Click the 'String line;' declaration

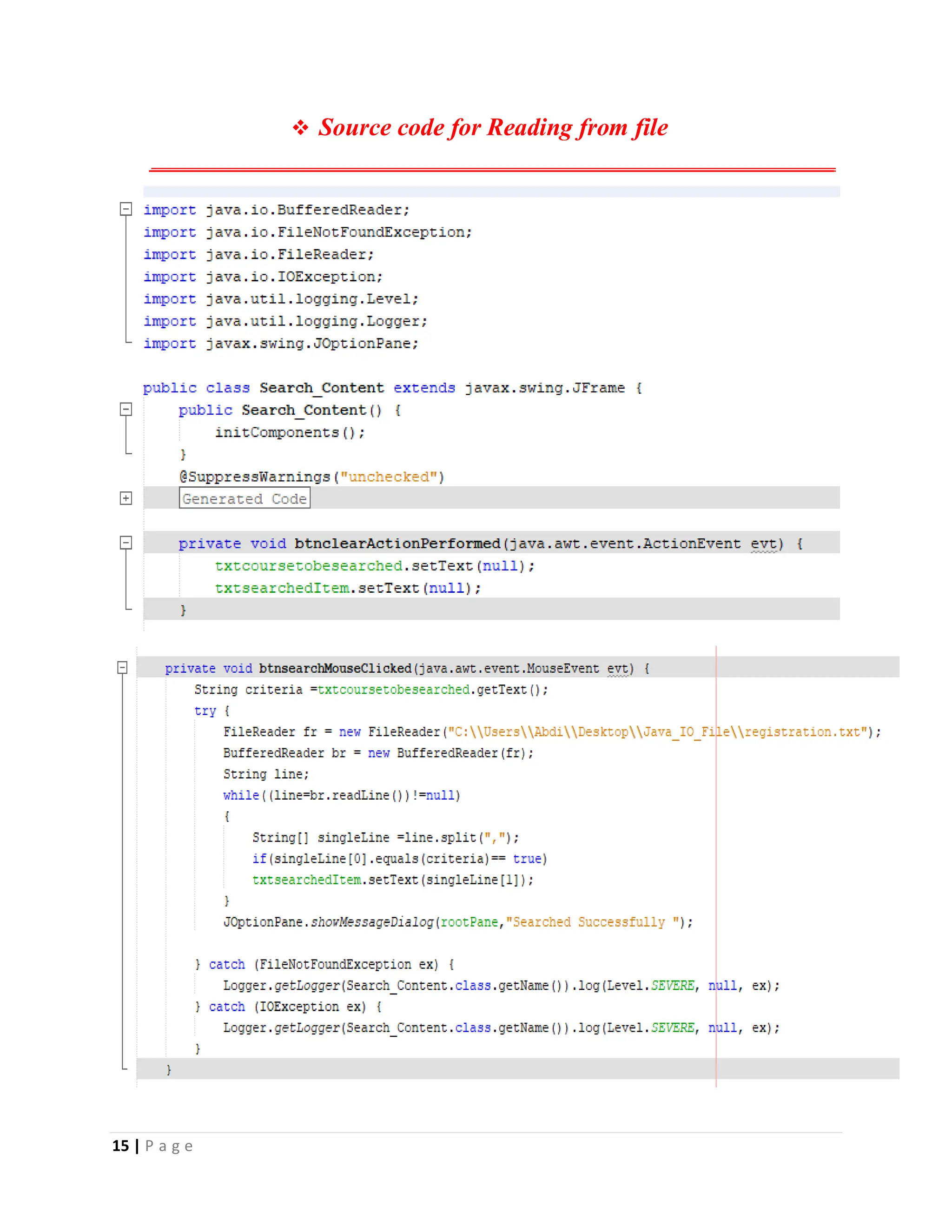click(x=266, y=774)
